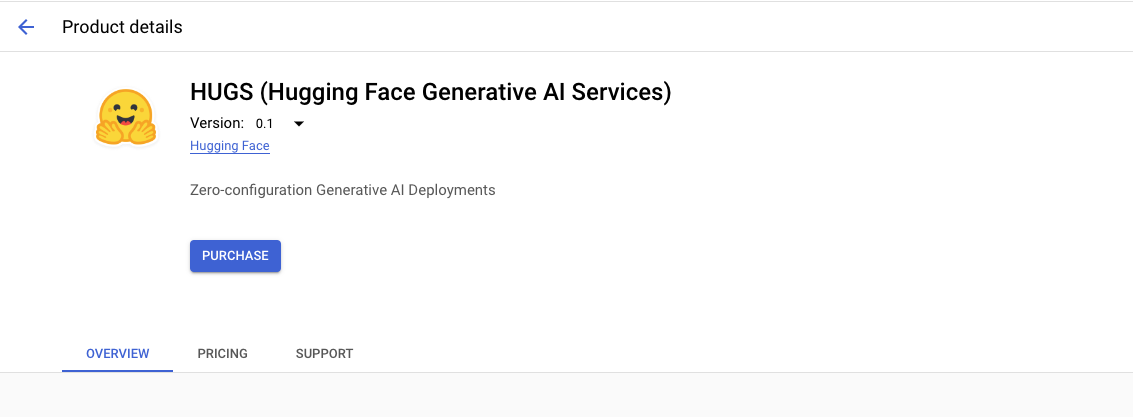The width and height of the screenshot is (1133, 417).
Task: Open the PRICING tab
Action: click(222, 354)
